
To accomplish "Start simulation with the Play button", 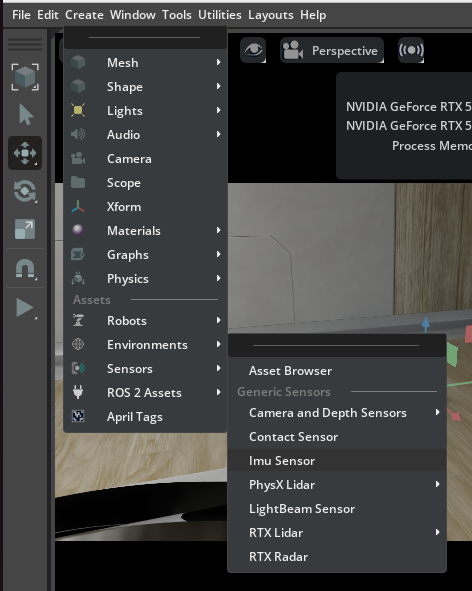I will [x=25, y=308].
